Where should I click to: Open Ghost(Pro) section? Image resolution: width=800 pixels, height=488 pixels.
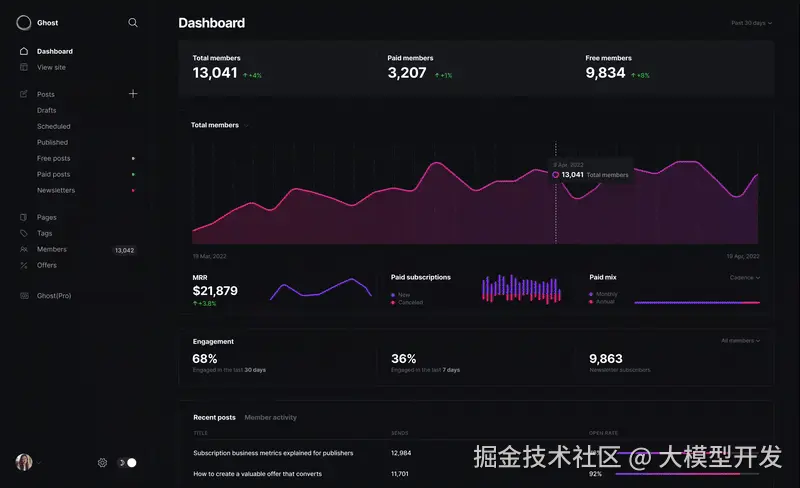[x=54, y=296]
